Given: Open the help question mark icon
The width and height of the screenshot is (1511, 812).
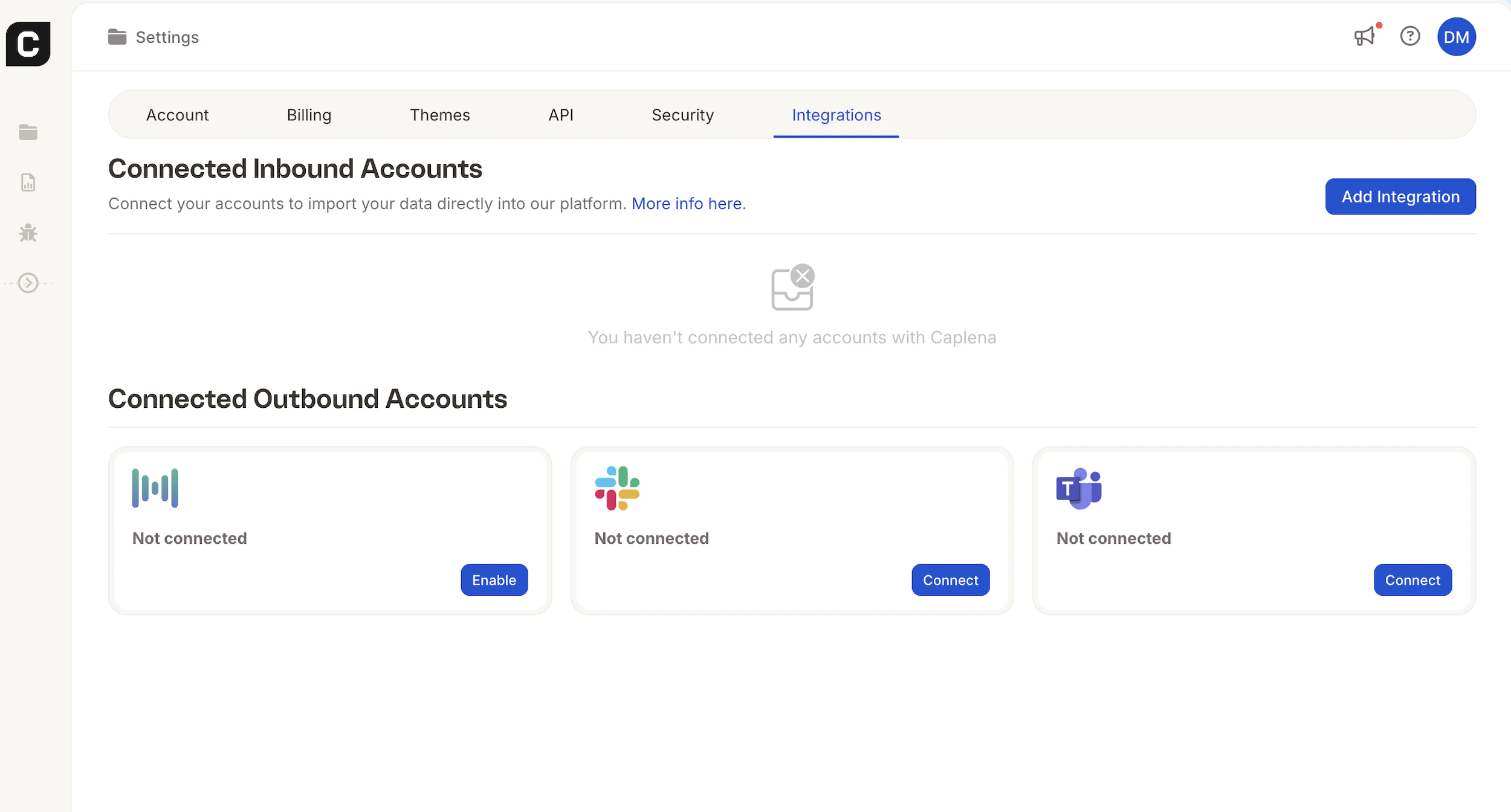Looking at the screenshot, I should click(1410, 36).
